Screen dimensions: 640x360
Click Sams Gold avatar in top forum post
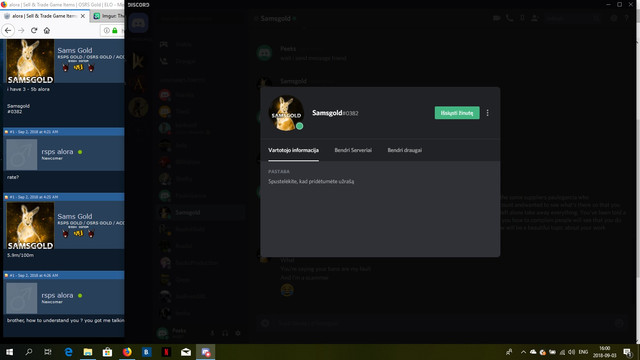[30, 62]
